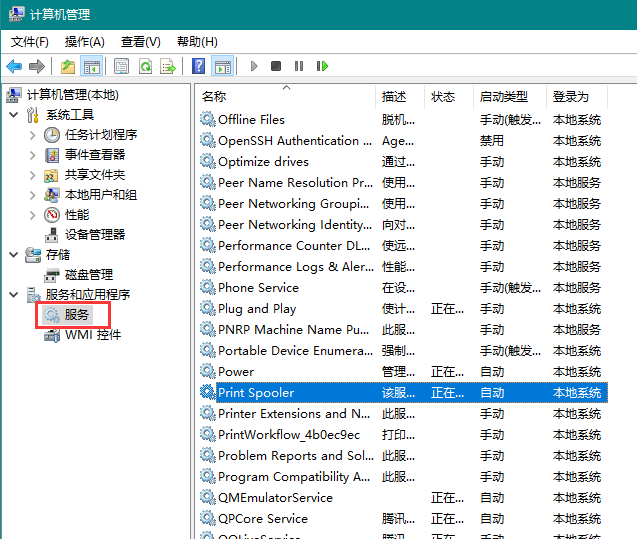The image size is (637, 539).
Task: Select 磁盘管理 under 存储
Action: [x=89, y=274]
